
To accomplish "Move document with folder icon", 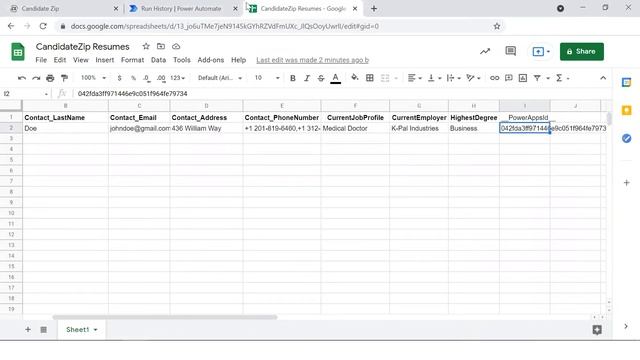I will click(161, 46).
